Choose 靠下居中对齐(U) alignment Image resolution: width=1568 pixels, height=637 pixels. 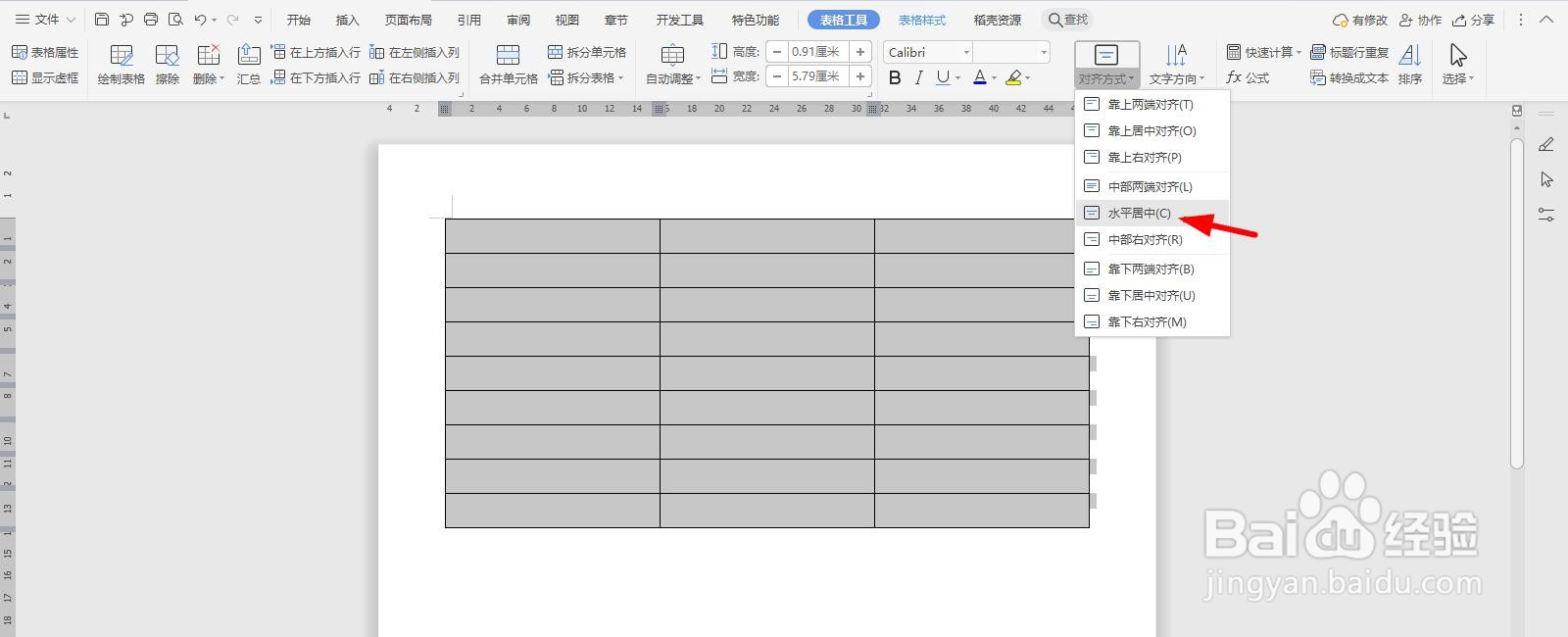tap(1152, 295)
